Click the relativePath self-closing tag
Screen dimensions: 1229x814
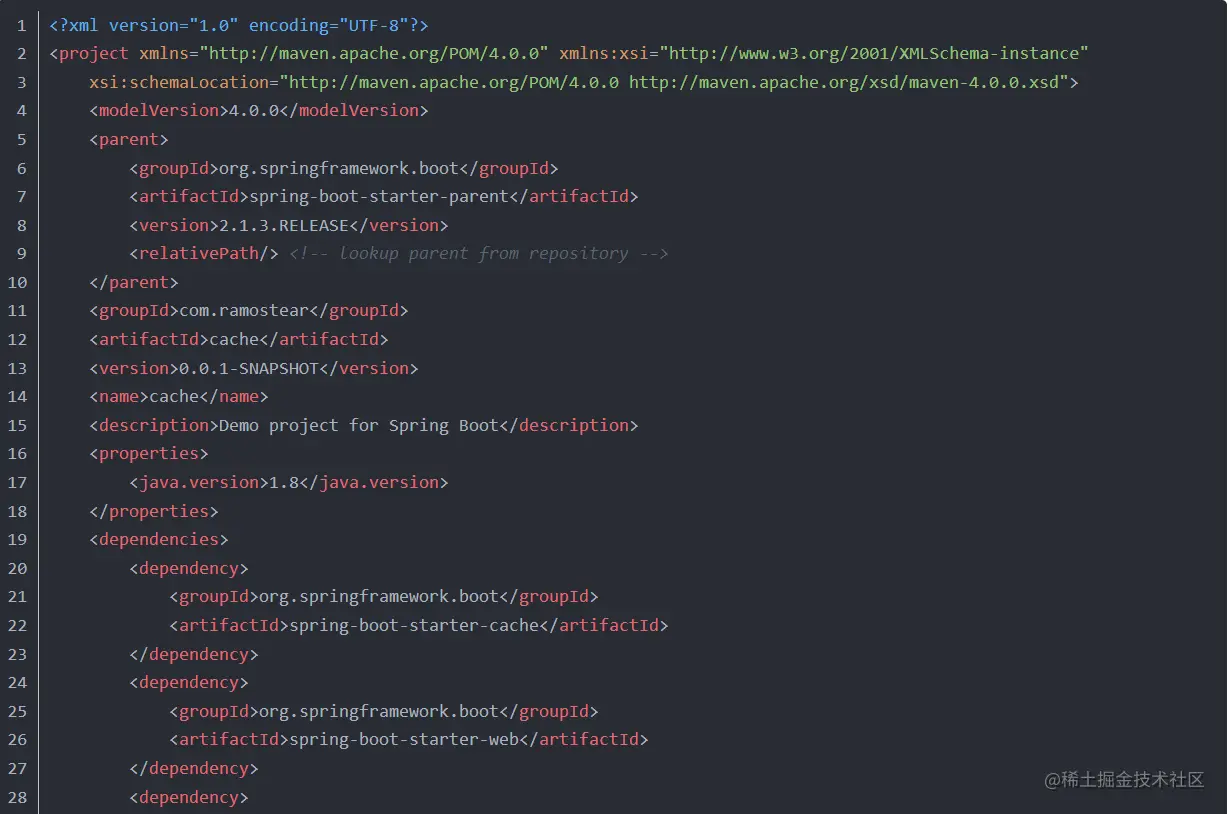204,253
